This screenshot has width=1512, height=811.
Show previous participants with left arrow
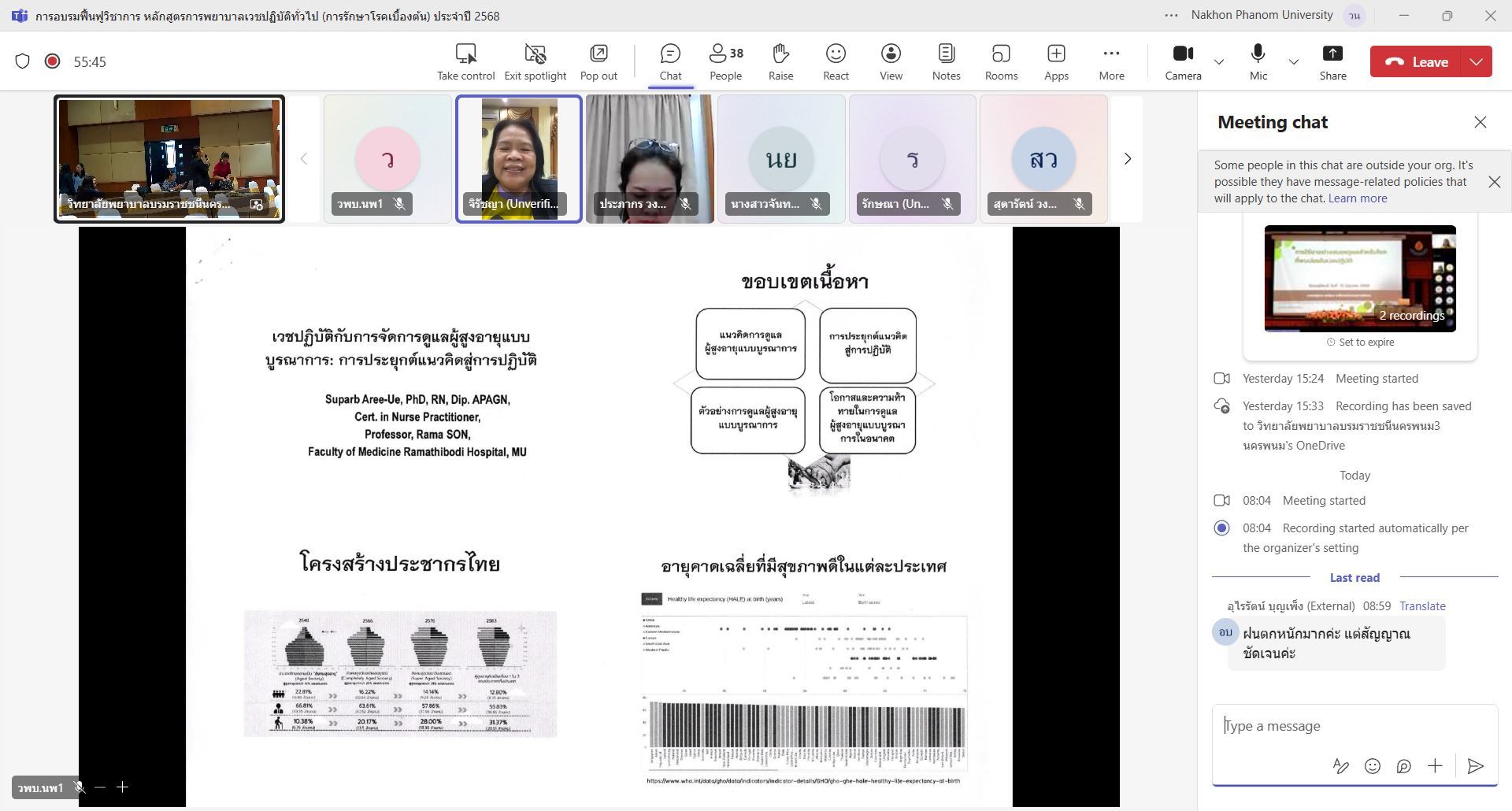pyautogui.click(x=303, y=159)
